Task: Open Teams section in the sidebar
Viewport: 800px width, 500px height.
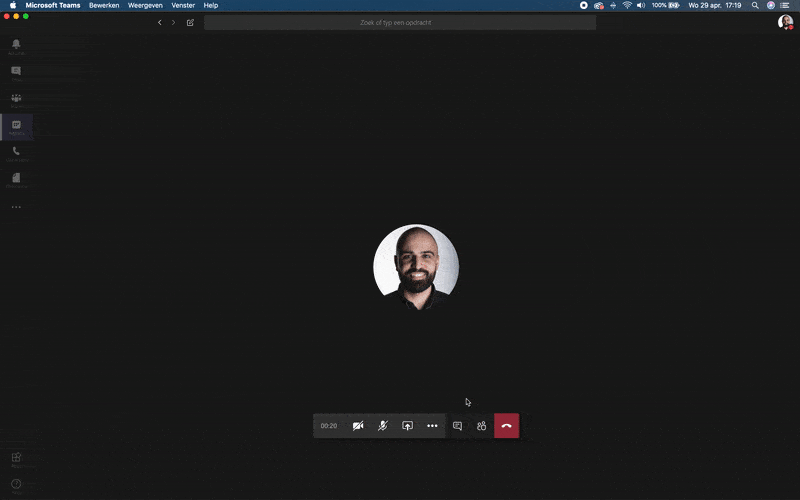Action: click(16, 99)
